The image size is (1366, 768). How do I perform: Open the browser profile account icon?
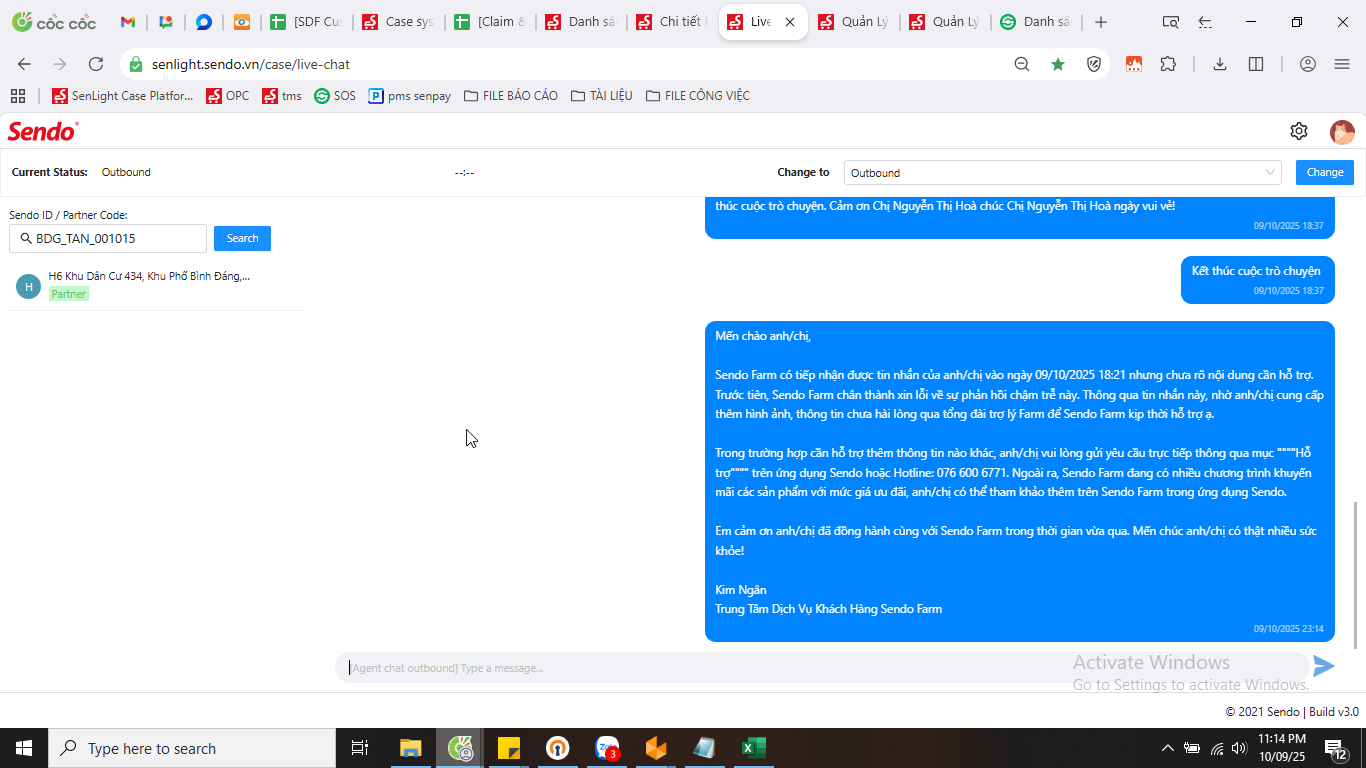pos(1308,64)
